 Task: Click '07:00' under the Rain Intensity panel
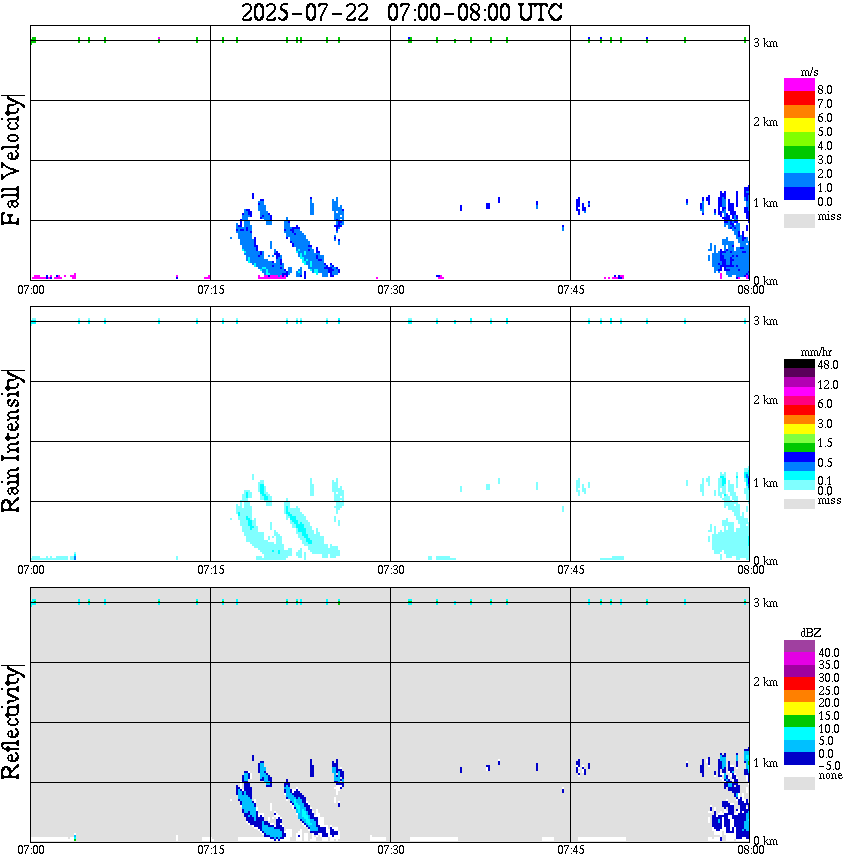pos(31,570)
